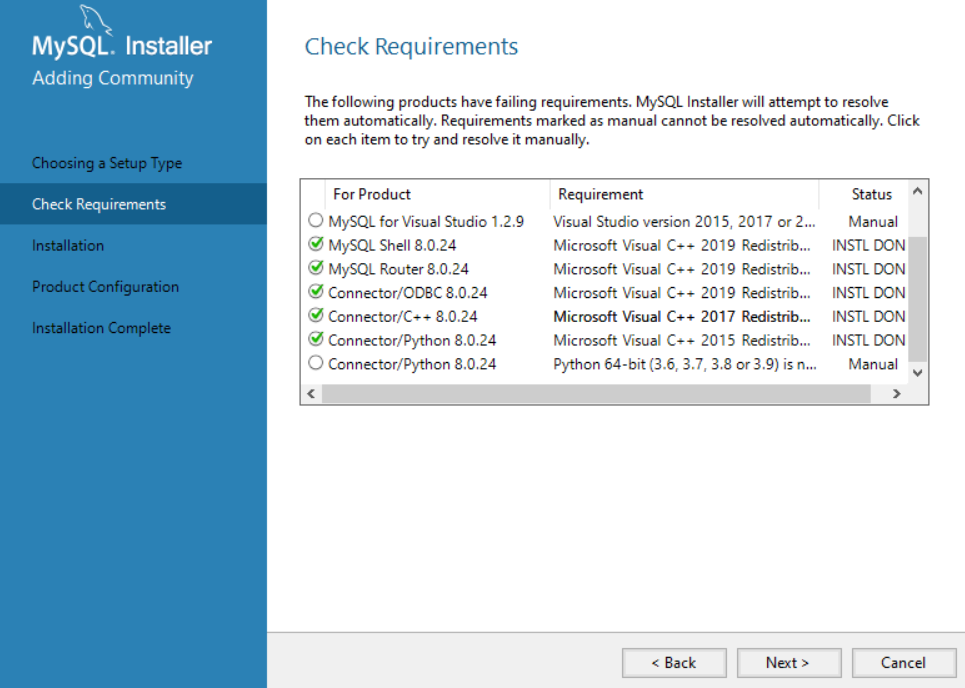Select the radio beside Python 64-bit requirement
The image size is (965, 688).
(316, 363)
